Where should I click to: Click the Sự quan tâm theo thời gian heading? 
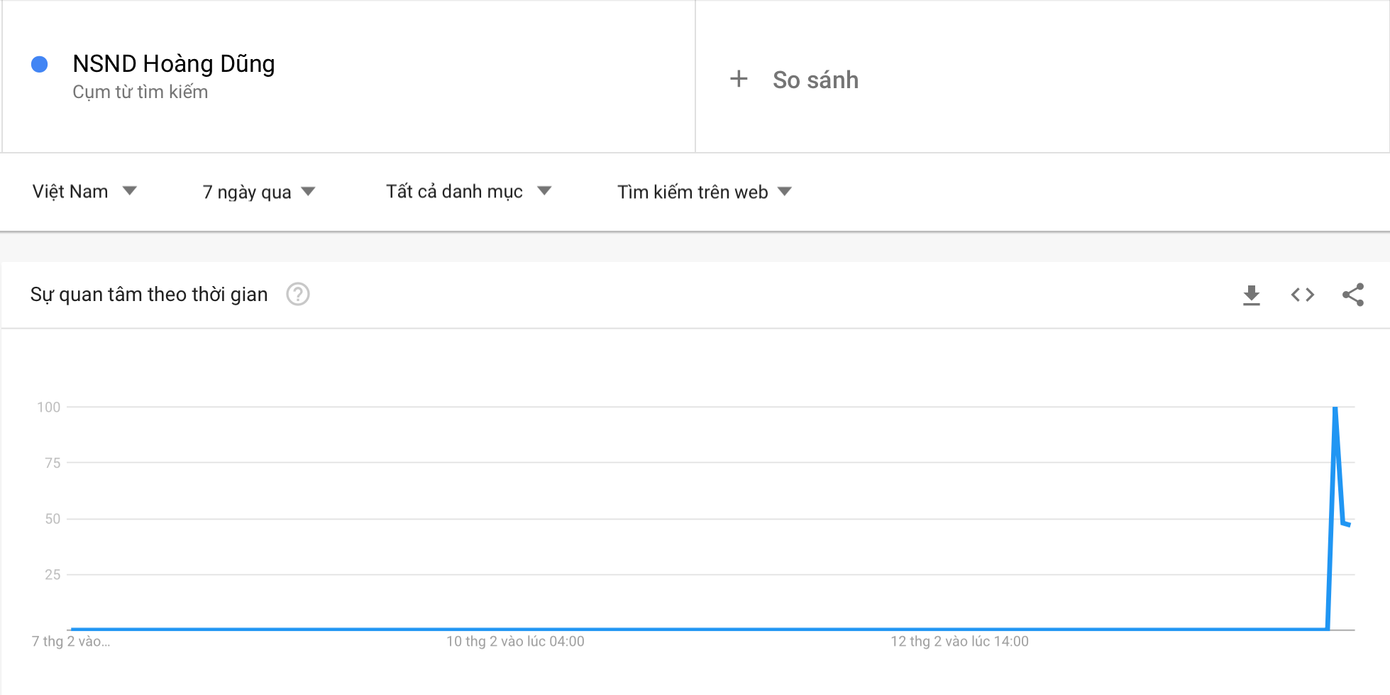point(149,294)
